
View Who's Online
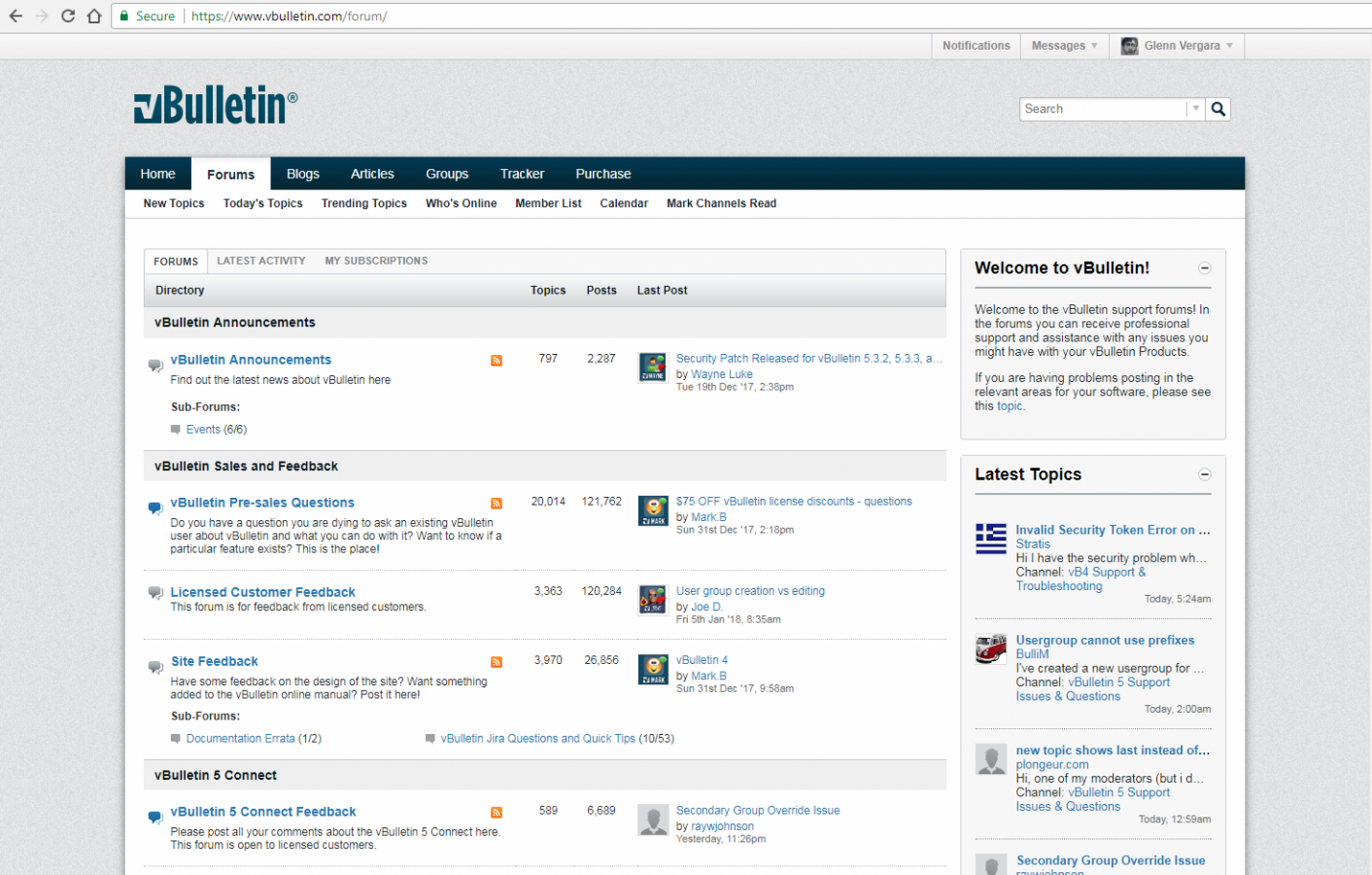462,203
